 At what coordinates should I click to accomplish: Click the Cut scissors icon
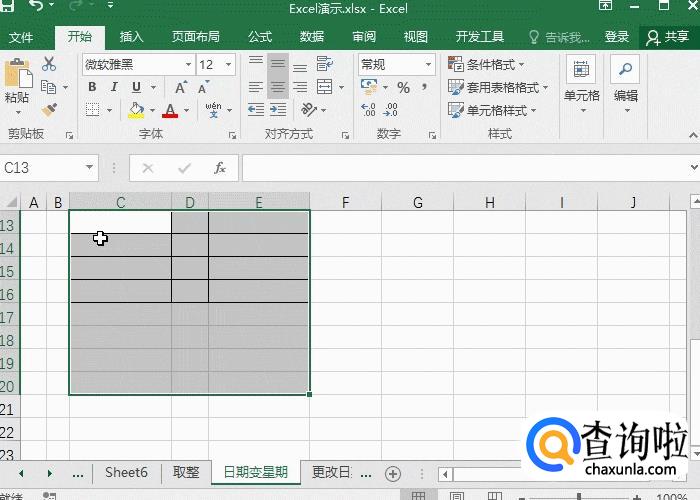tap(49, 64)
